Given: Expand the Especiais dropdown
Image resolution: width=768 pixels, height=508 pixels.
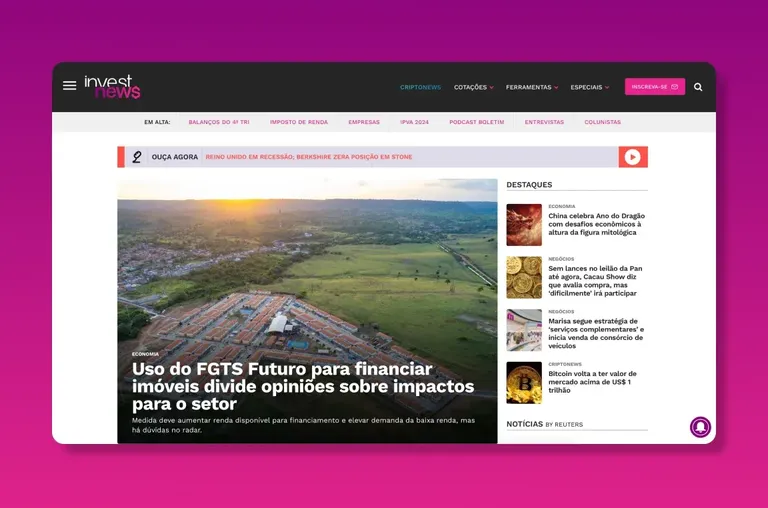Looking at the screenshot, I should tap(590, 87).
